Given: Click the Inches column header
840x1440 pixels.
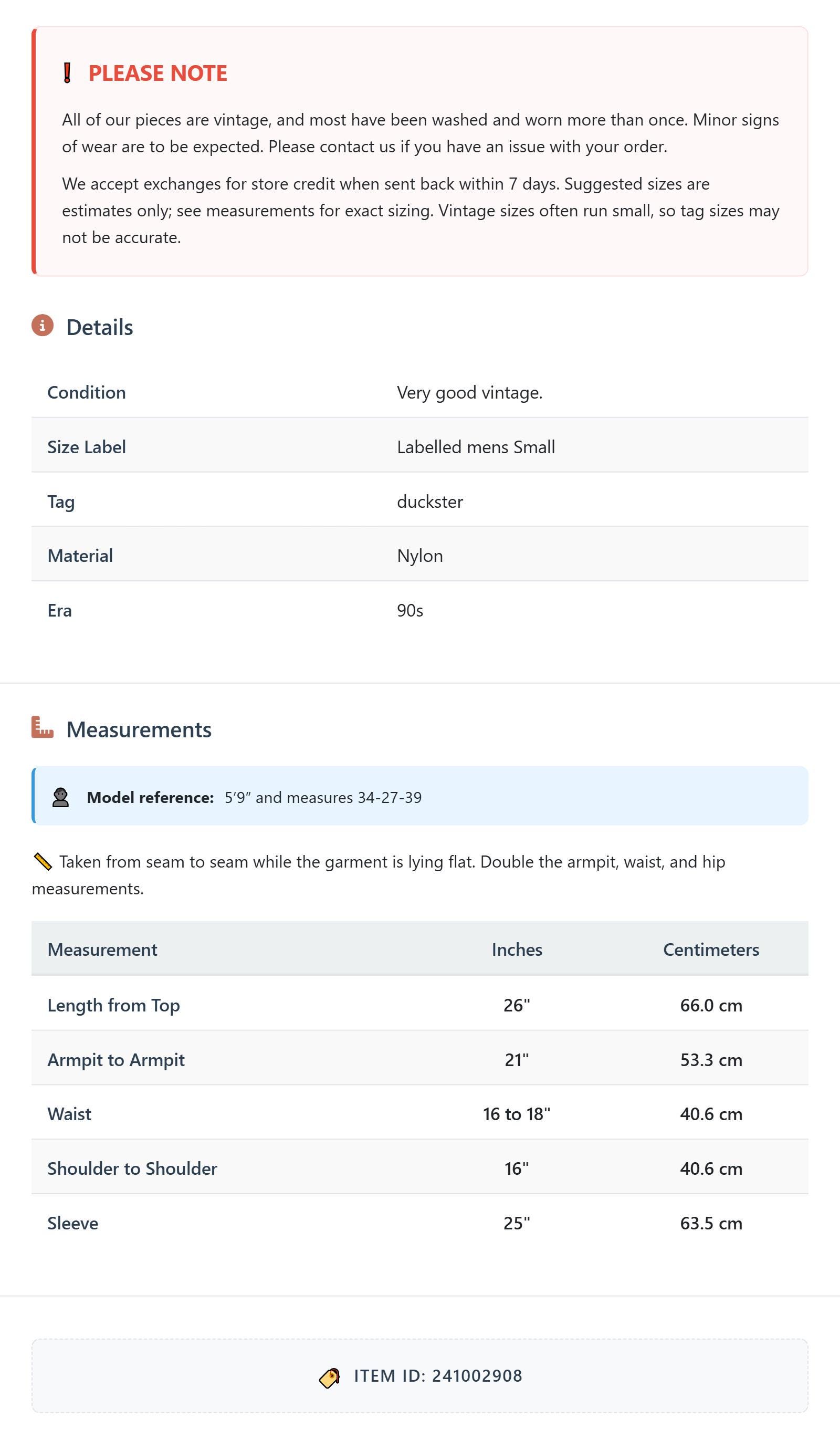Looking at the screenshot, I should 517,949.
